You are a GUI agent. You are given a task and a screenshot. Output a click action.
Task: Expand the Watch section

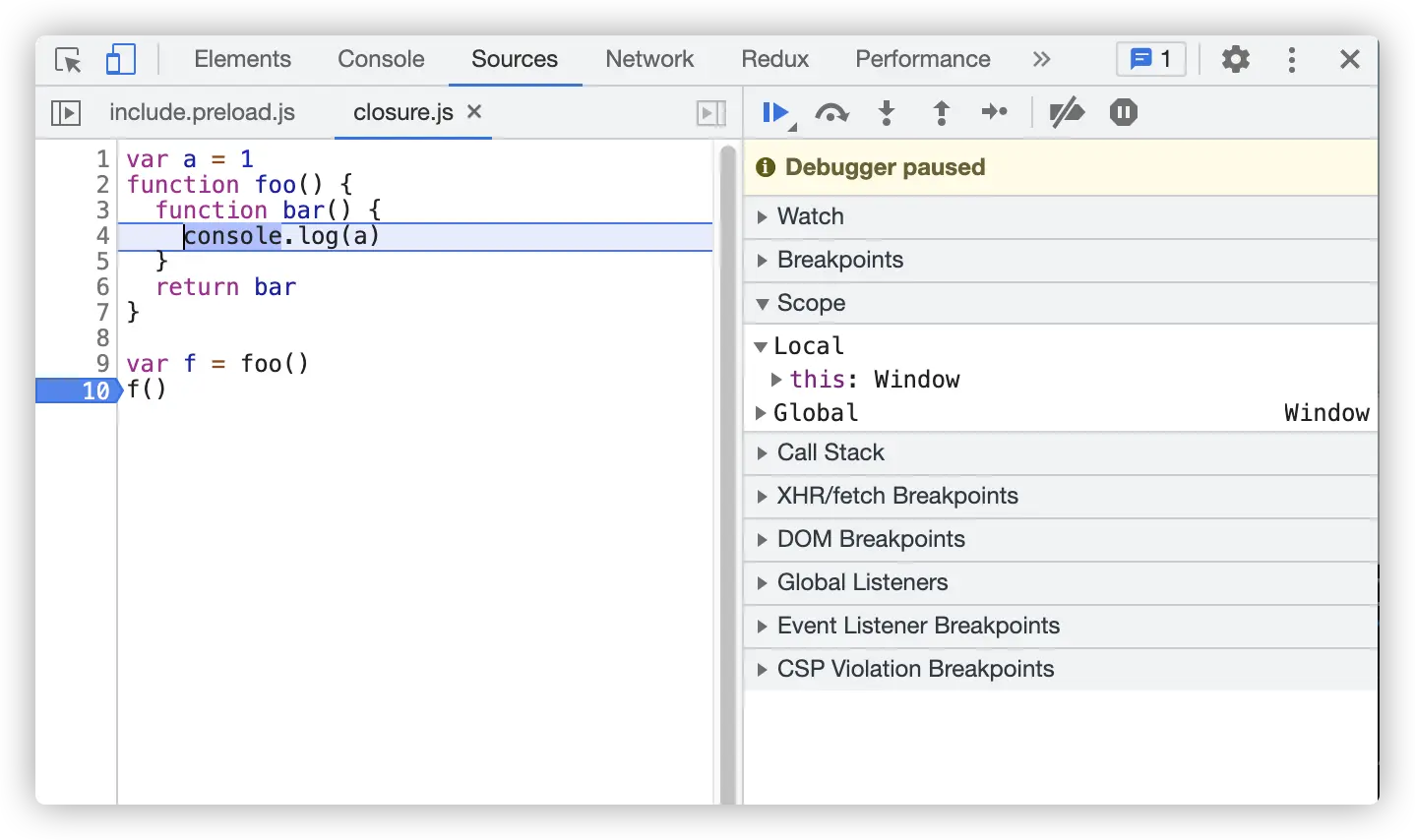pyautogui.click(x=810, y=216)
